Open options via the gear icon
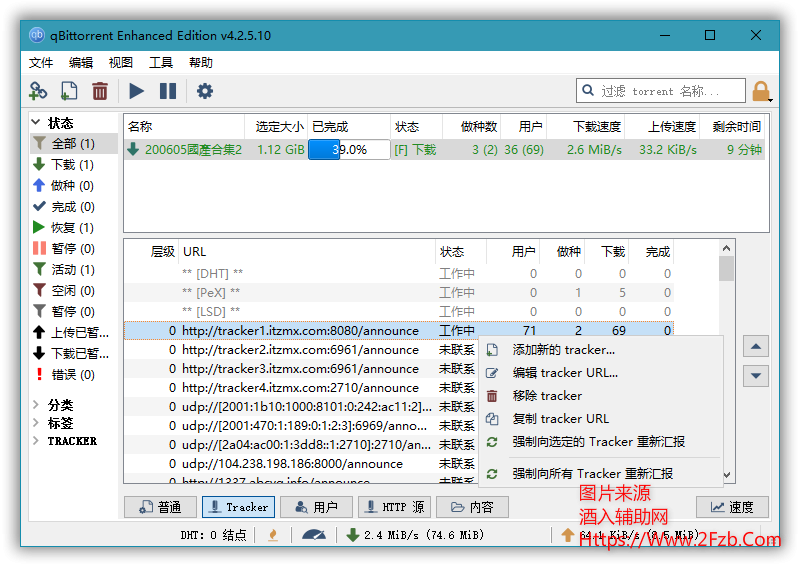The image size is (800, 567). pyautogui.click(x=205, y=91)
